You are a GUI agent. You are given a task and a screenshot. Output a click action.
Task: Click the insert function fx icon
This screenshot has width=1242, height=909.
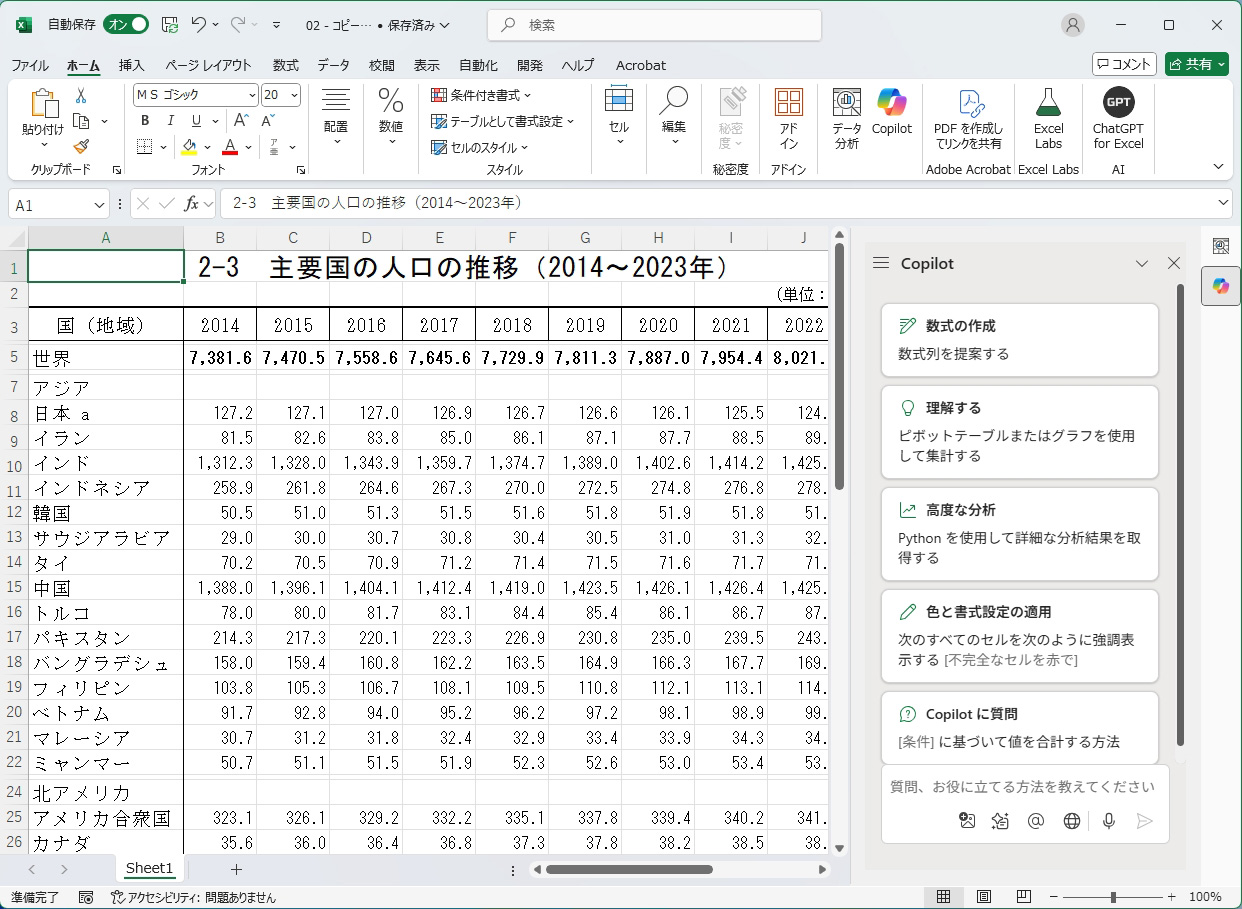click(190, 204)
